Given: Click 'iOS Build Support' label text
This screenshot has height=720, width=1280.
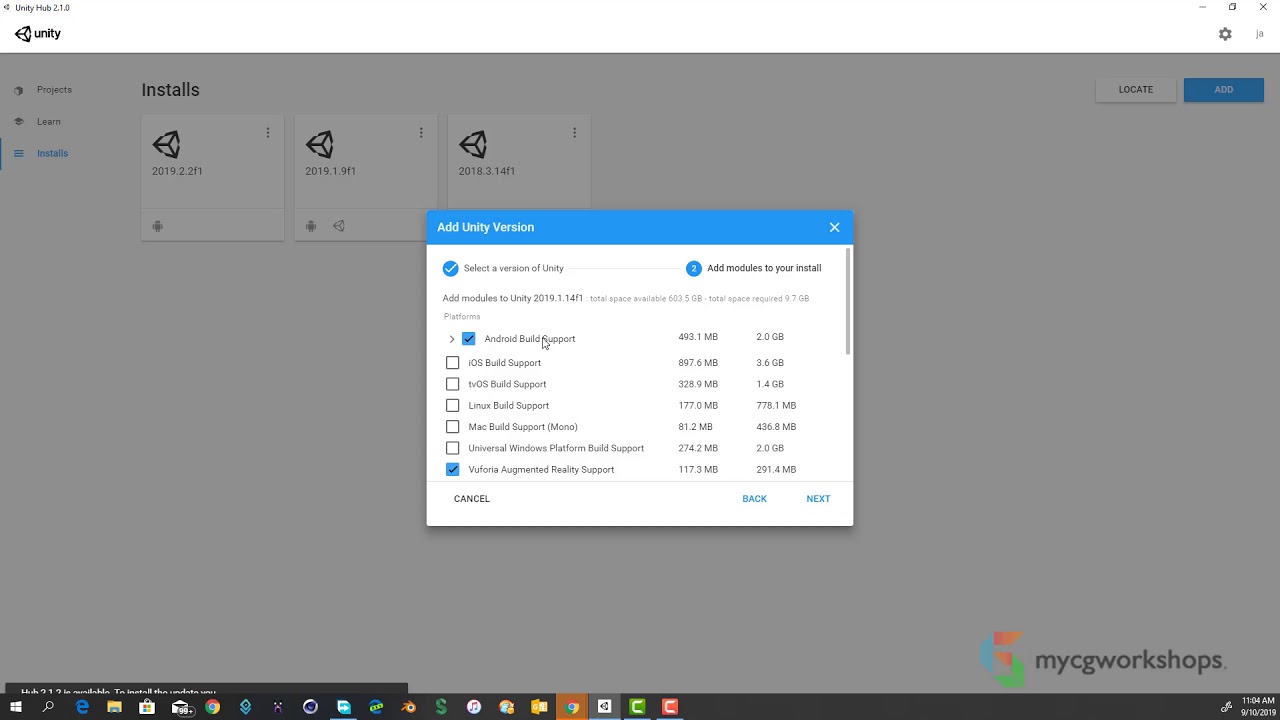Looking at the screenshot, I should tap(505, 363).
